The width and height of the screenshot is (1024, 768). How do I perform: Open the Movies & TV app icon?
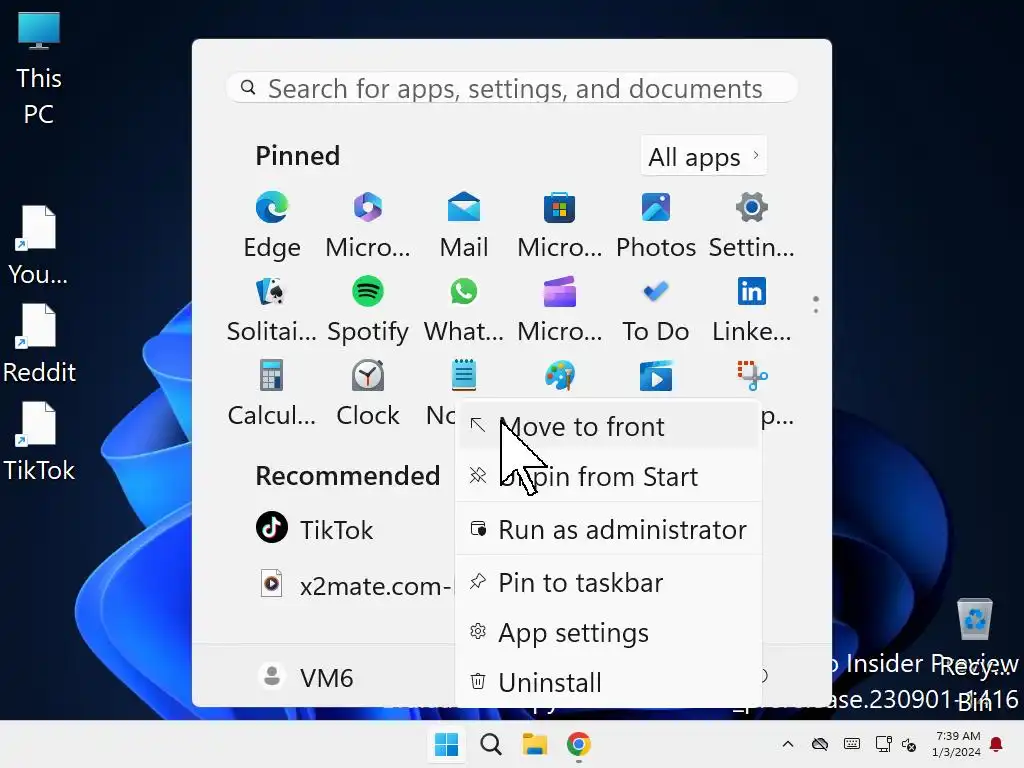pos(656,376)
